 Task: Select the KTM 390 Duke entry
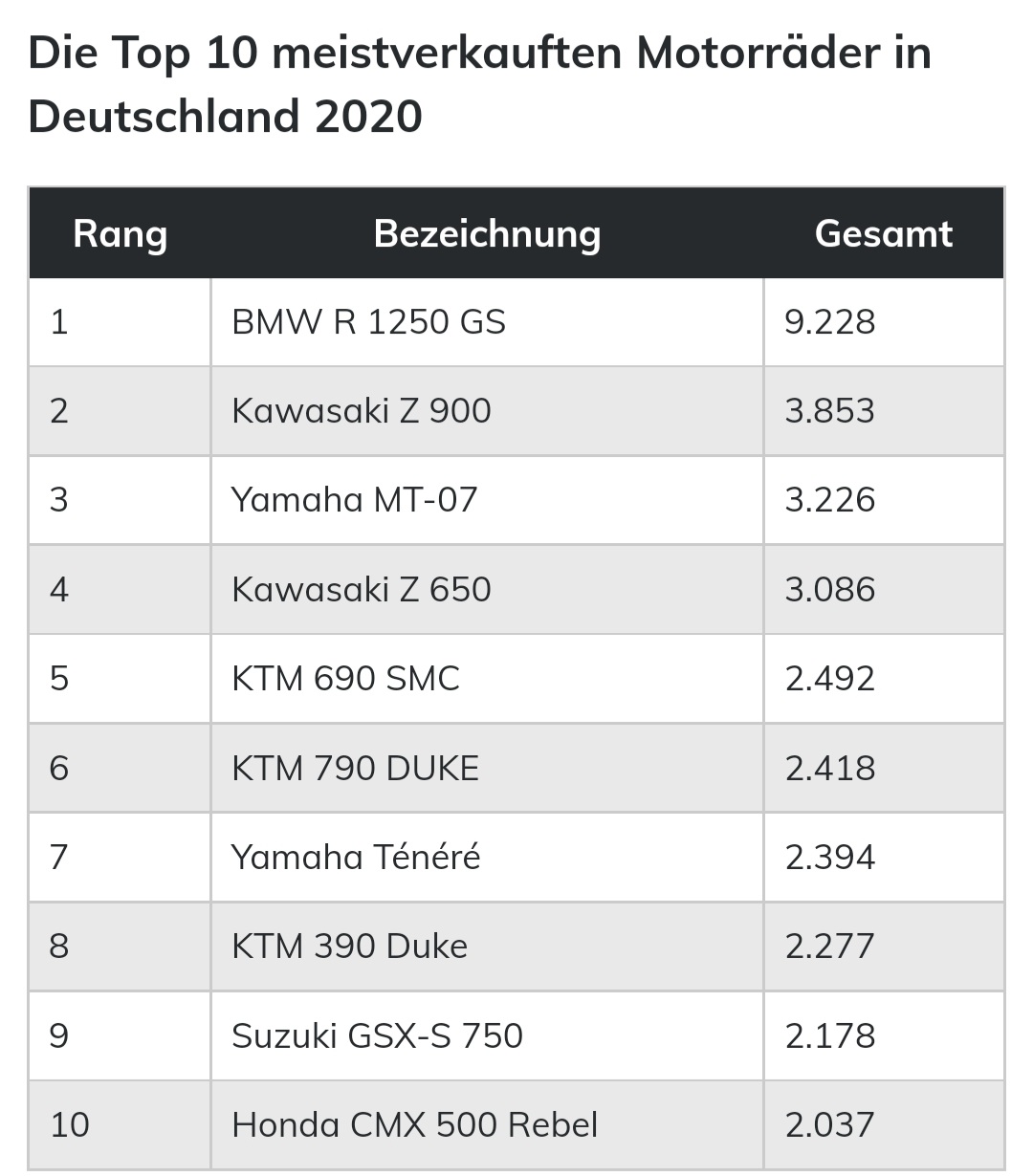coord(349,947)
